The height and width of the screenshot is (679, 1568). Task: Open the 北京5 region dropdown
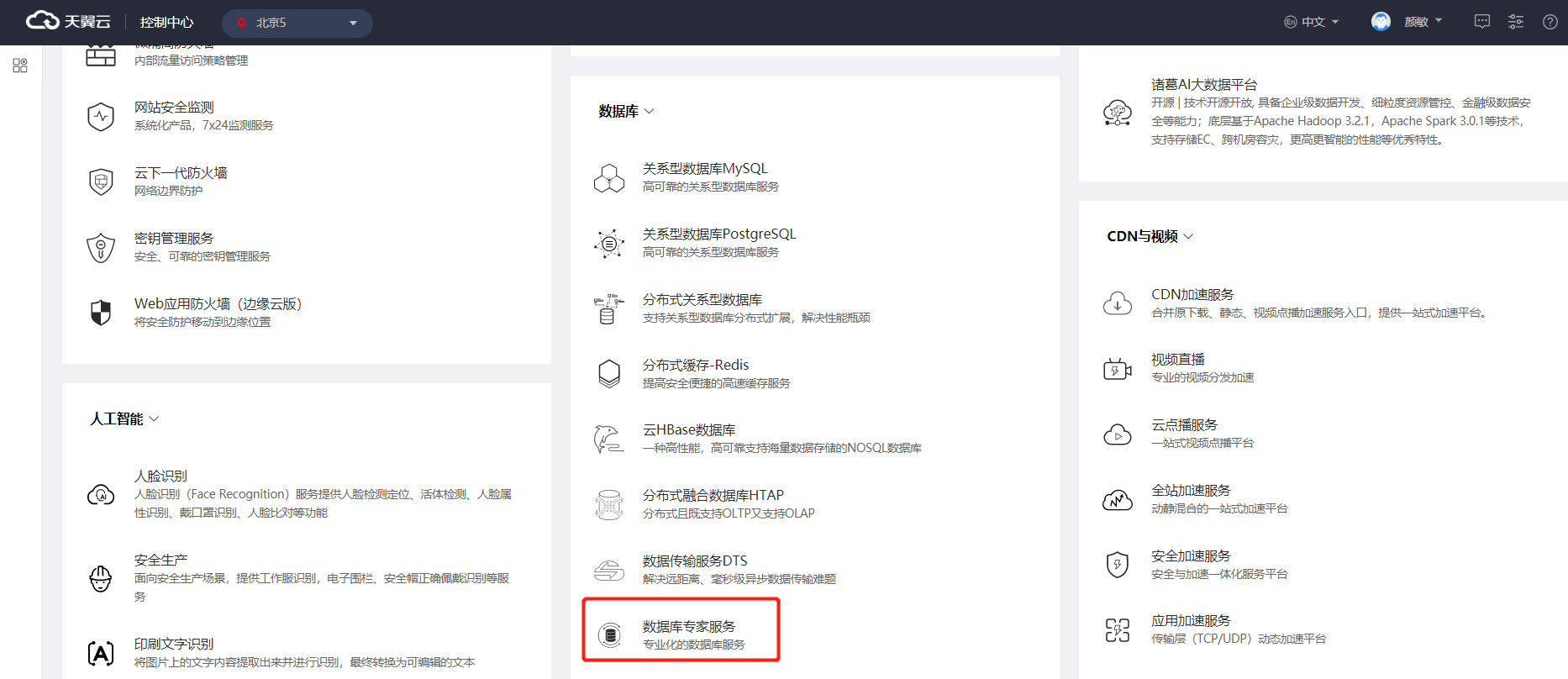point(297,23)
